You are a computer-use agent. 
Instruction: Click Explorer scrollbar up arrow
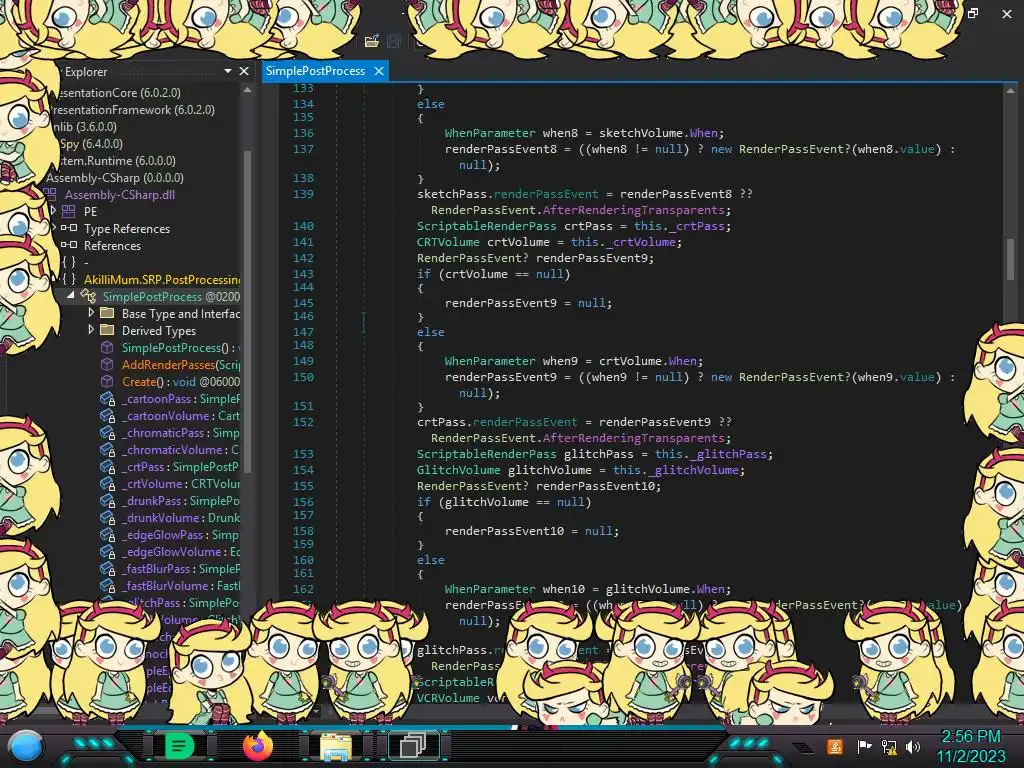point(247,90)
